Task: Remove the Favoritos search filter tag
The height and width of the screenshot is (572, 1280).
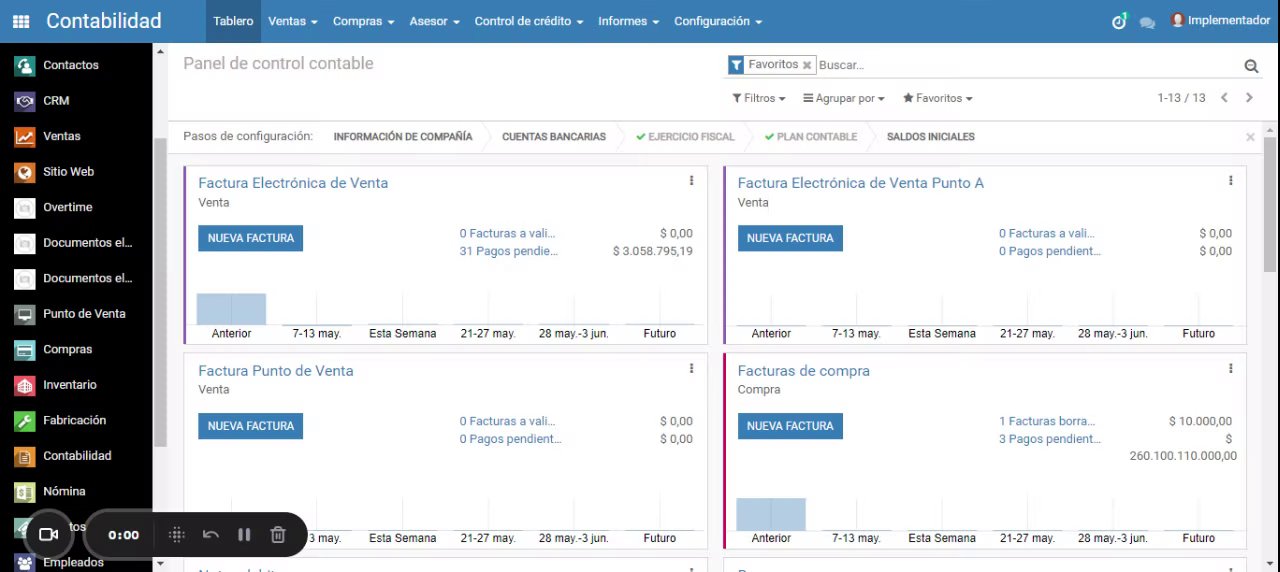Action: point(807,65)
